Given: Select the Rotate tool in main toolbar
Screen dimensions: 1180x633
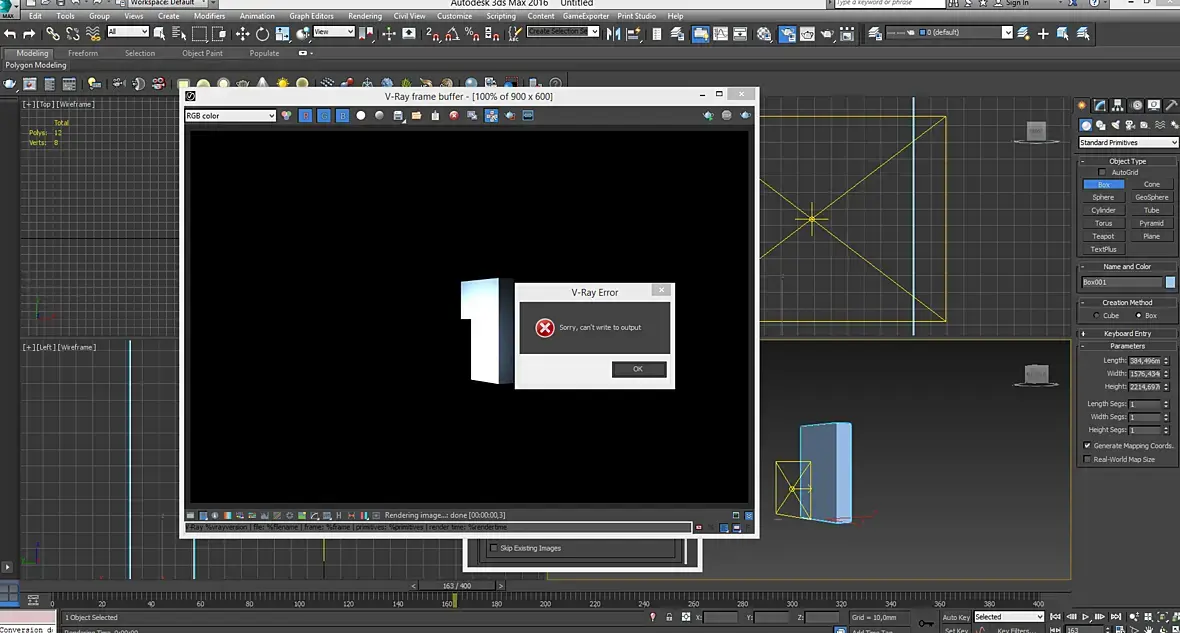Looking at the screenshot, I should click(262, 33).
